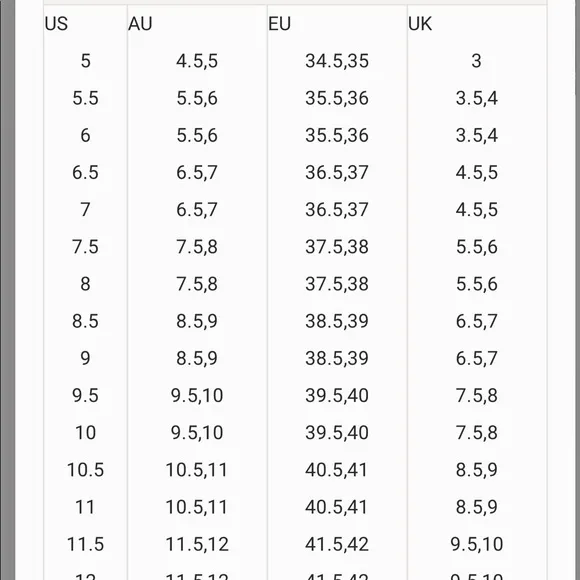This screenshot has width=580, height=580.
Task: Click the UK column header
Action: click(x=420, y=24)
